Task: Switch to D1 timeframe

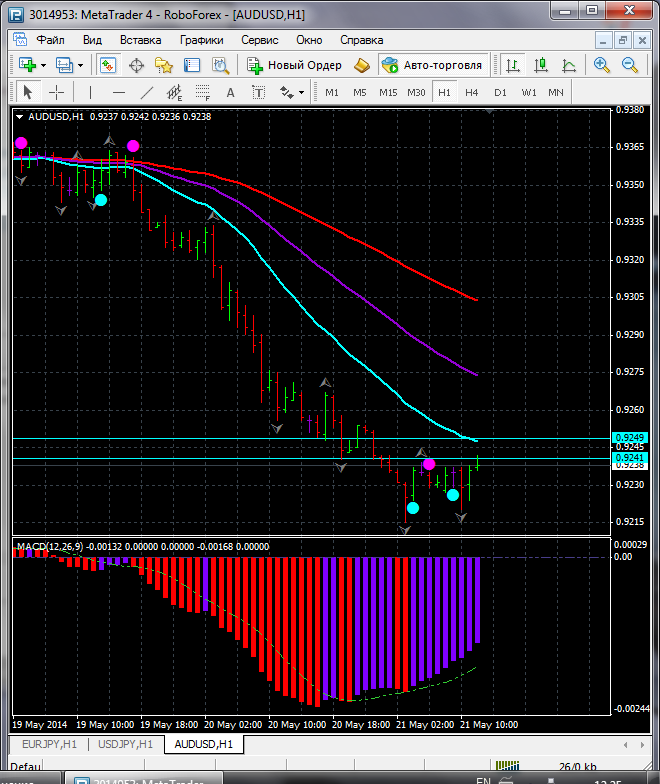Action: point(500,92)
